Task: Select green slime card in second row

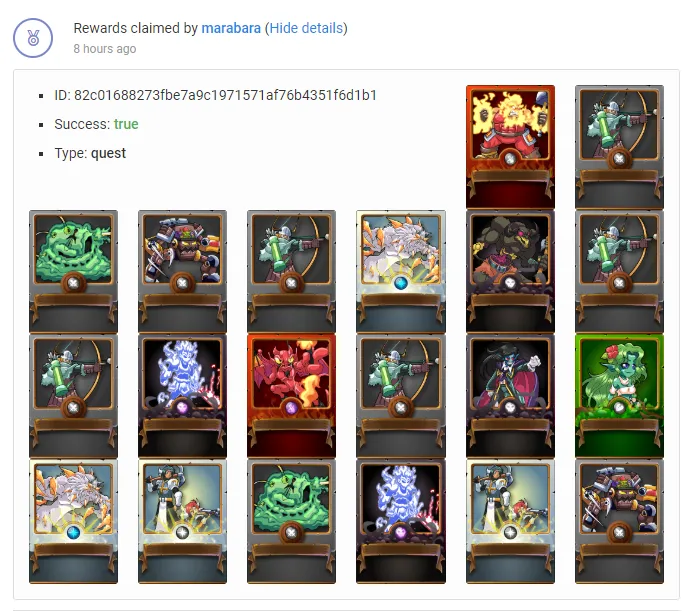Action: tap(73, 272)
